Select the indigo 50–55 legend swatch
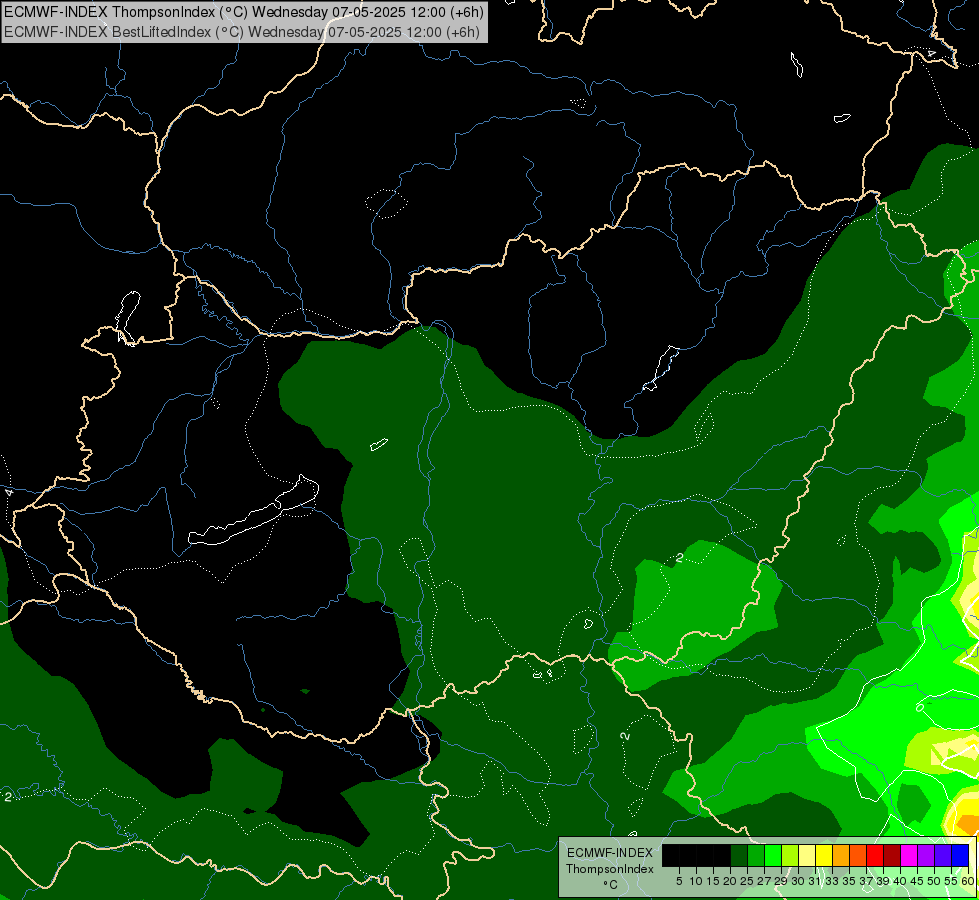Screen dimensions: 979x900 tap(943, 855)
